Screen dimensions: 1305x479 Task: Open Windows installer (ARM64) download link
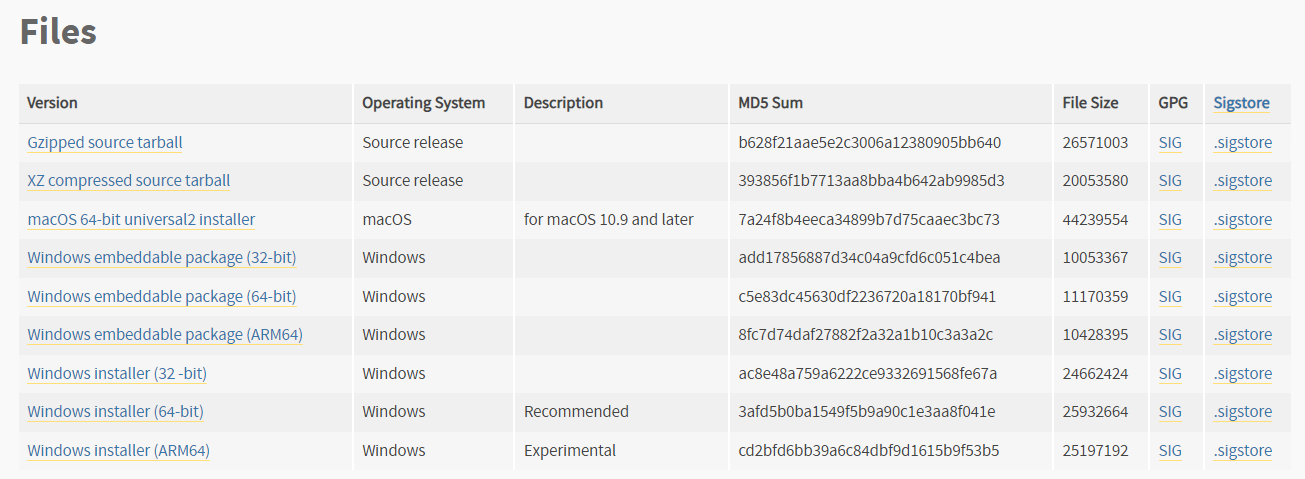pyautogui.click(x=119, y=451)
